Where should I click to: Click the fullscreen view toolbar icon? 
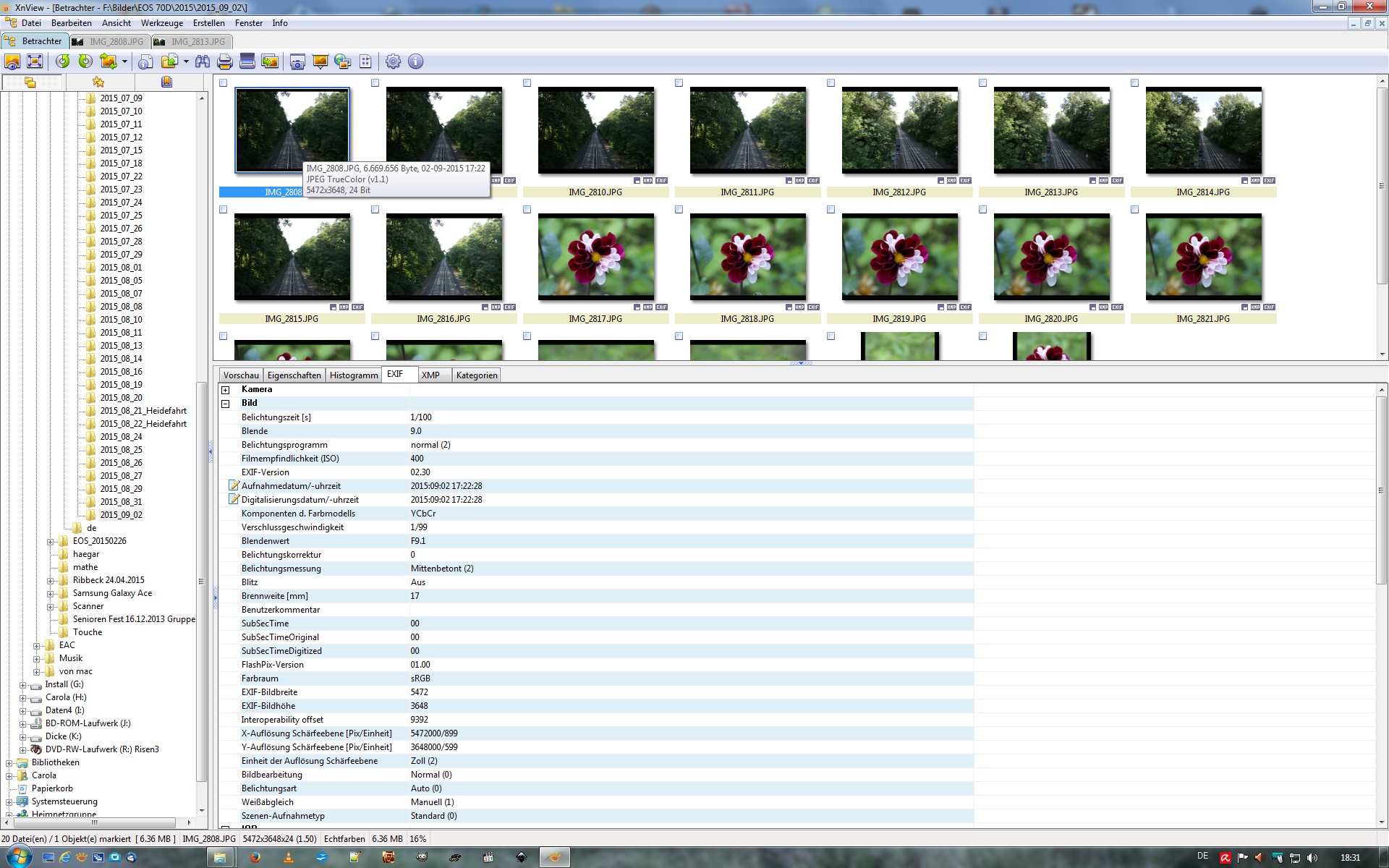tap(35, 62)
